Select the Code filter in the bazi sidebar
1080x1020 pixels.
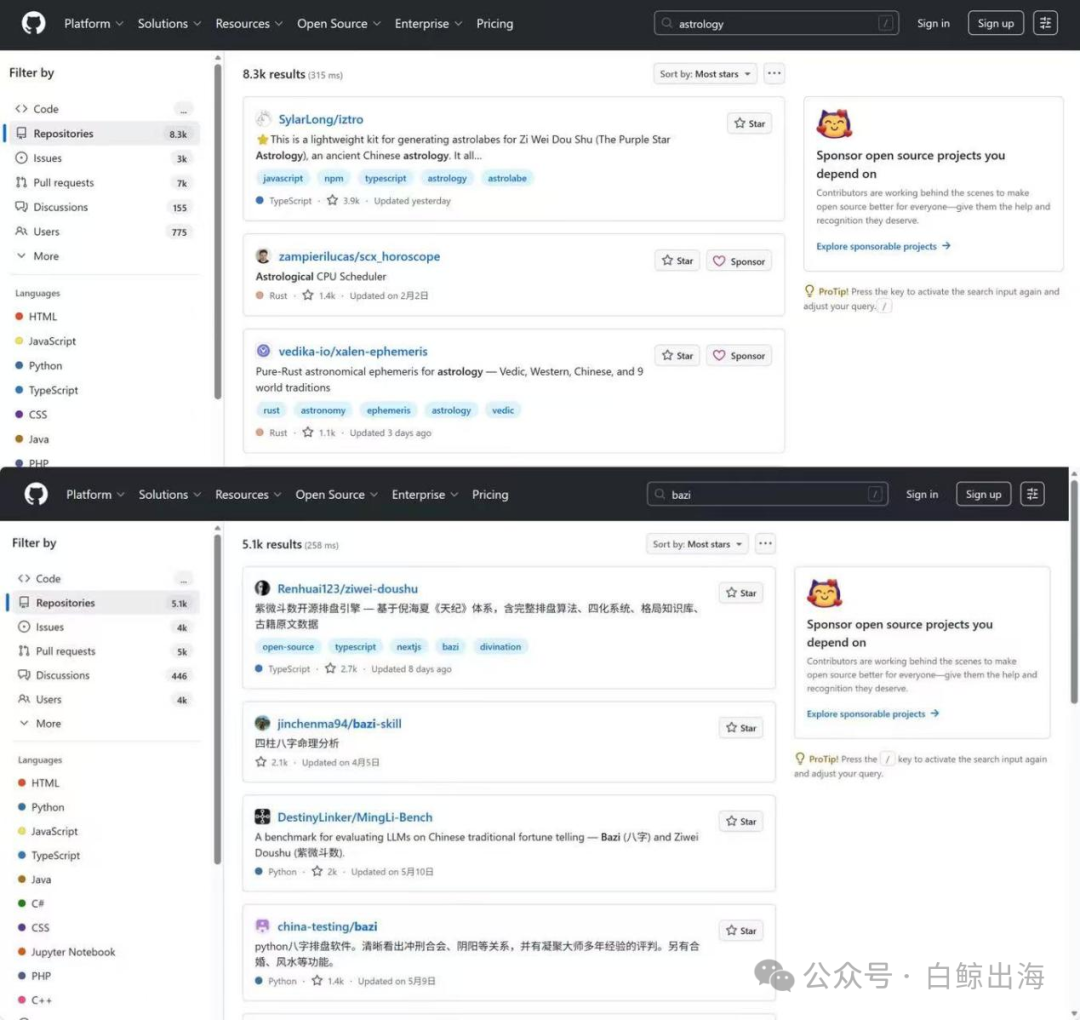(x=105, y=579)
